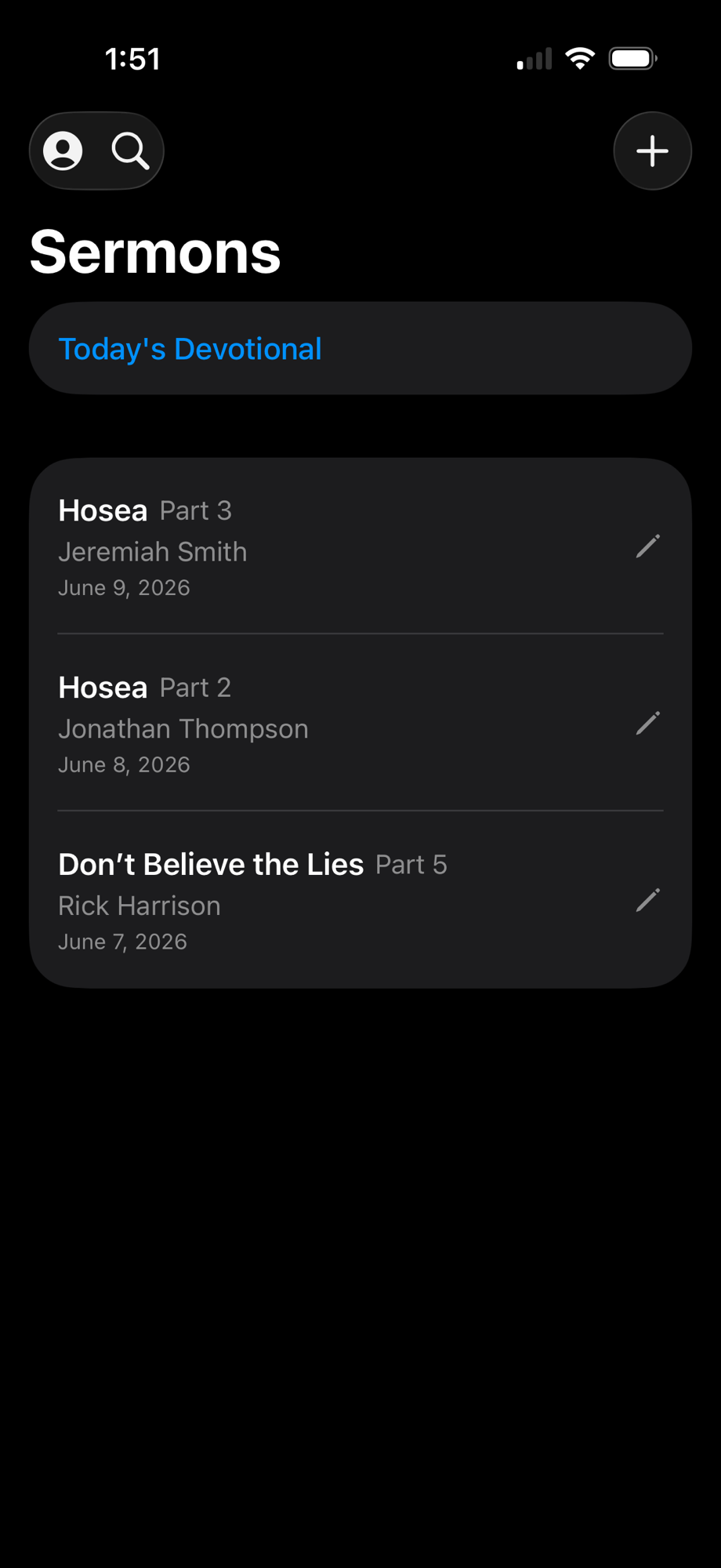
Task: Tap the Wi-Fi status icon
Action: 580,59
